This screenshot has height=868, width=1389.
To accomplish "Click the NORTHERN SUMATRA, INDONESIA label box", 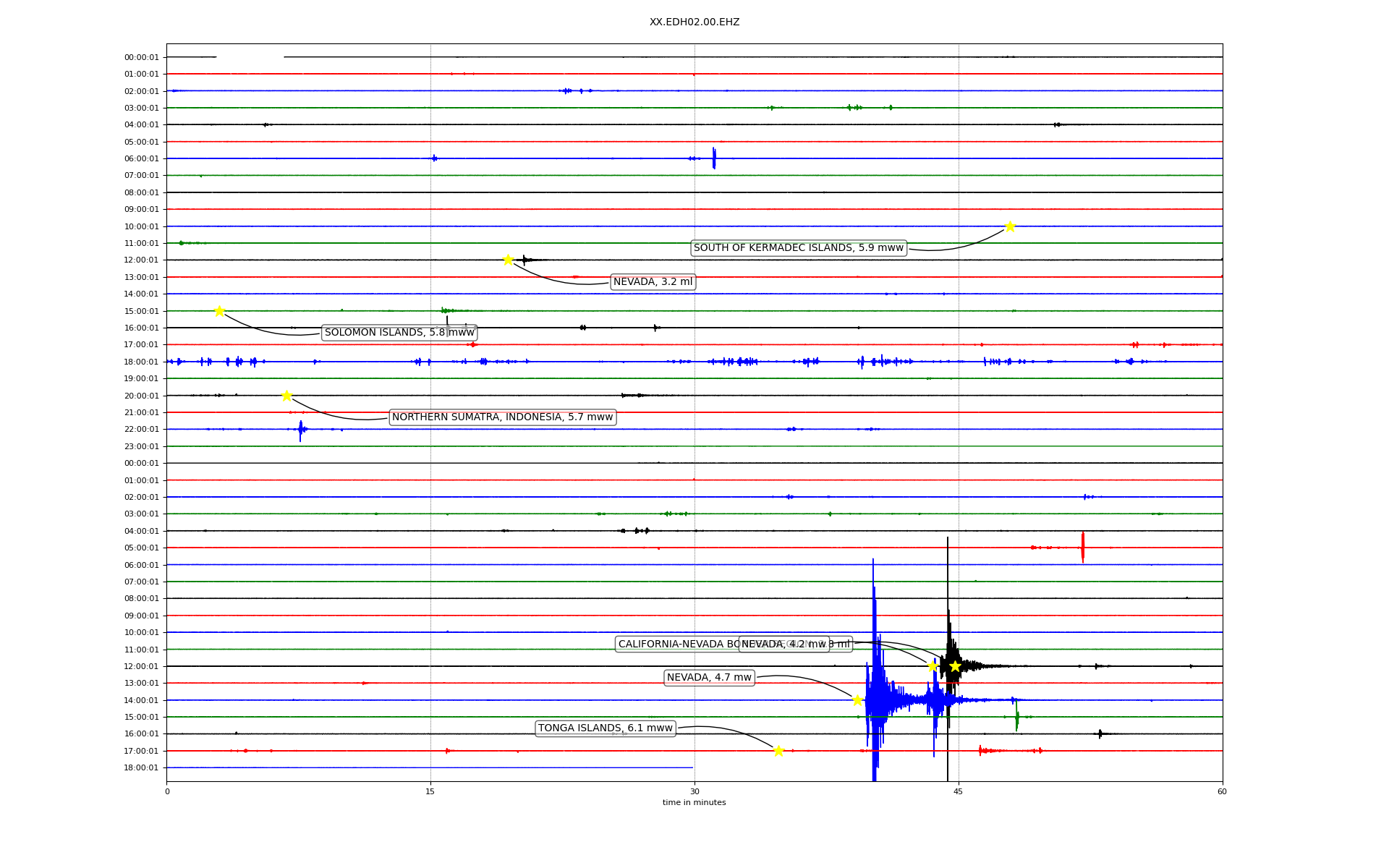I will 502,417.
